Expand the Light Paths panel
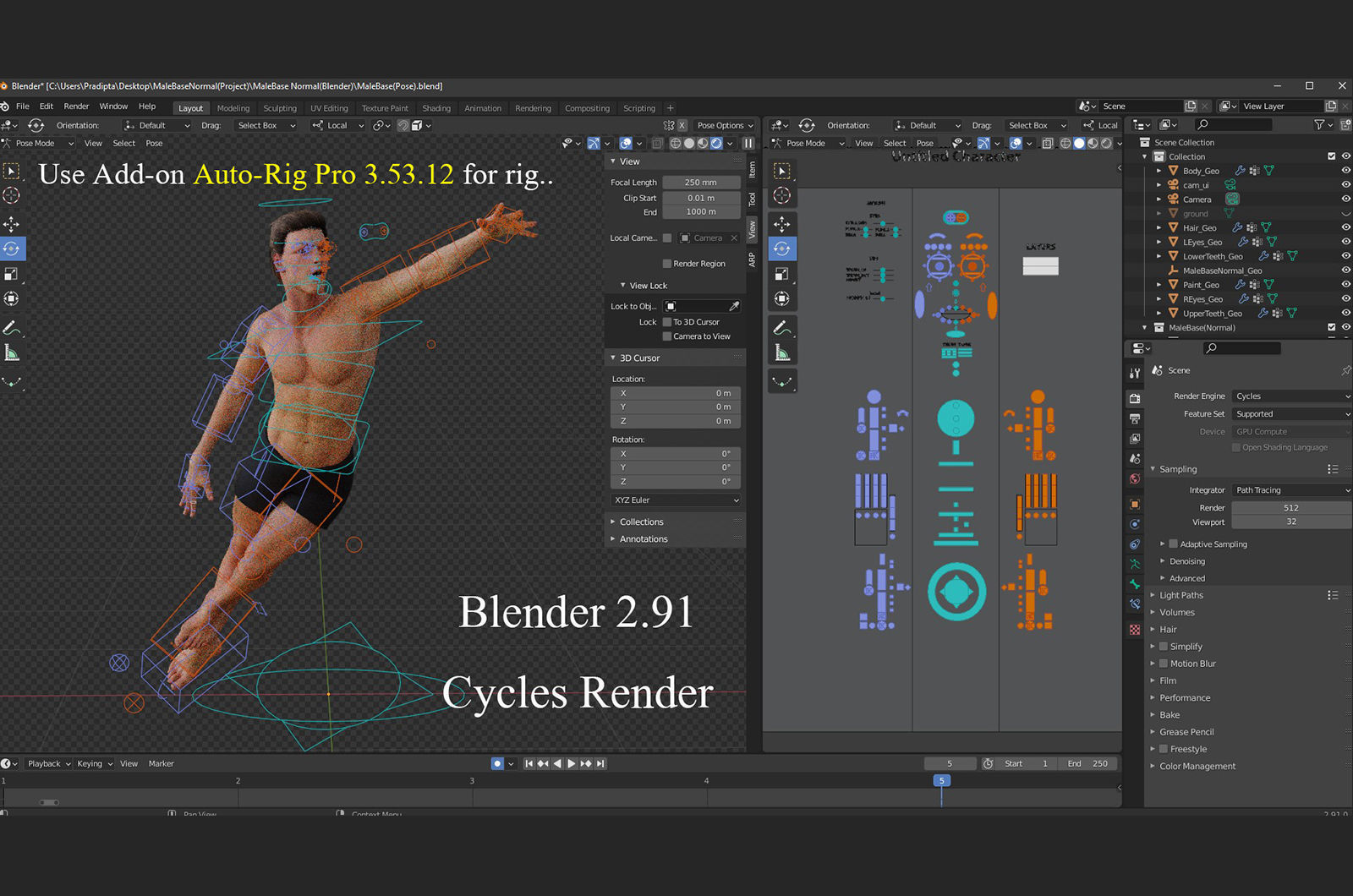 (x=1181, y=596)
